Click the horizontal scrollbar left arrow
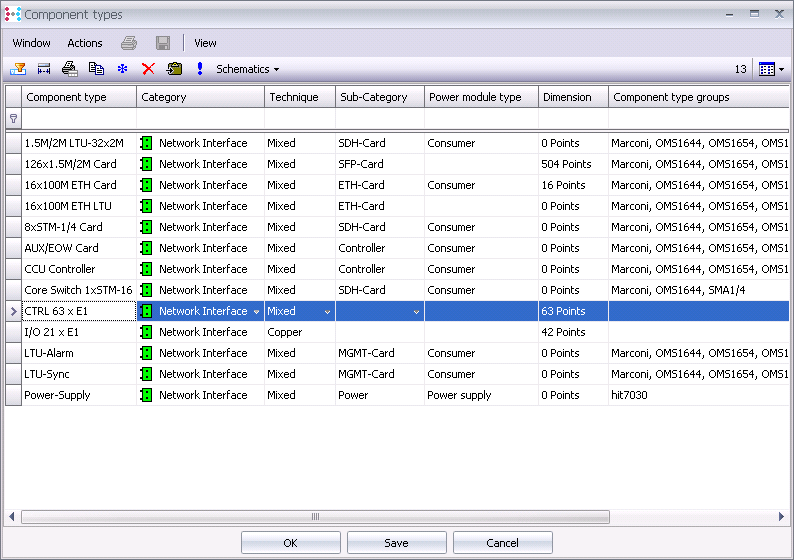Viewport: 794px width, 560px height. point(12,516)
